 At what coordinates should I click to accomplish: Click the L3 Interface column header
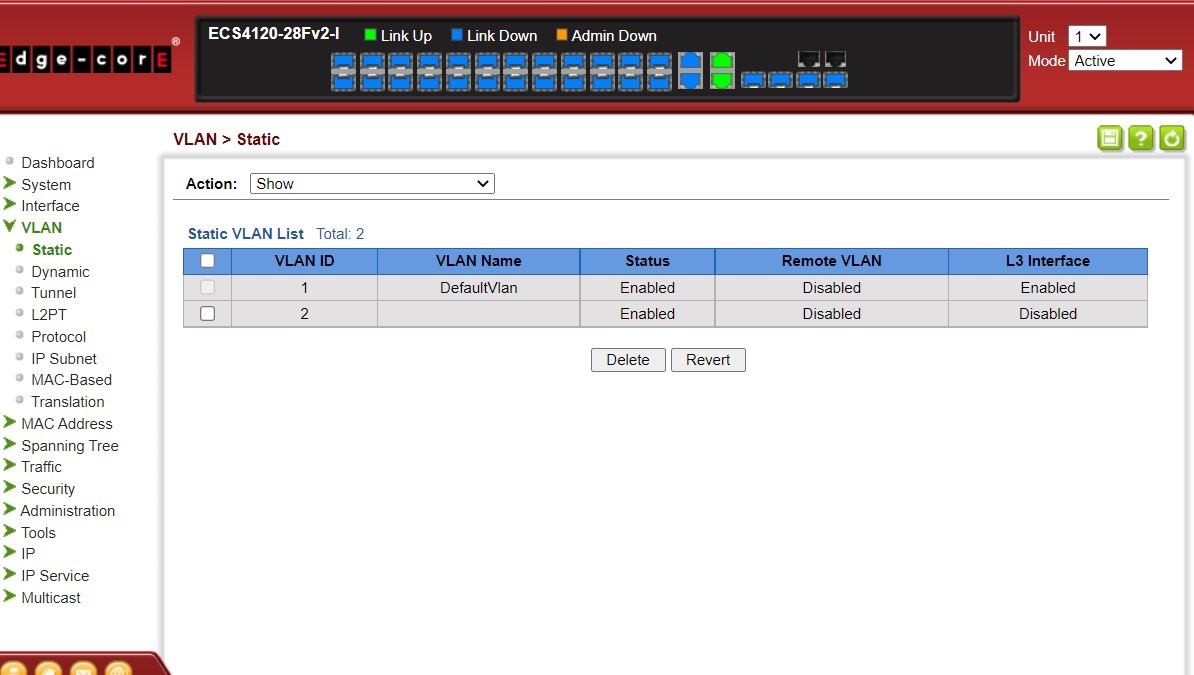[x=1048, y=261]
